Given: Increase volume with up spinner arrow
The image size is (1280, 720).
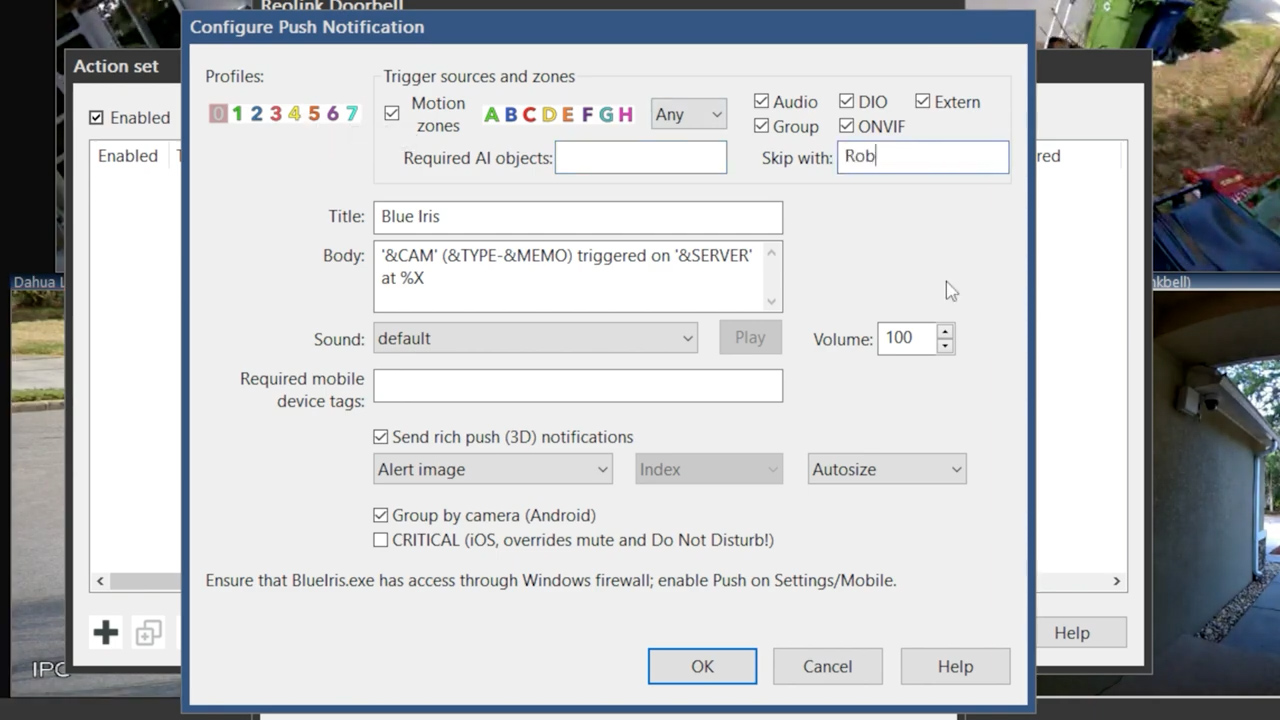Looking at the screenshot, I should [x=944, y=331].
